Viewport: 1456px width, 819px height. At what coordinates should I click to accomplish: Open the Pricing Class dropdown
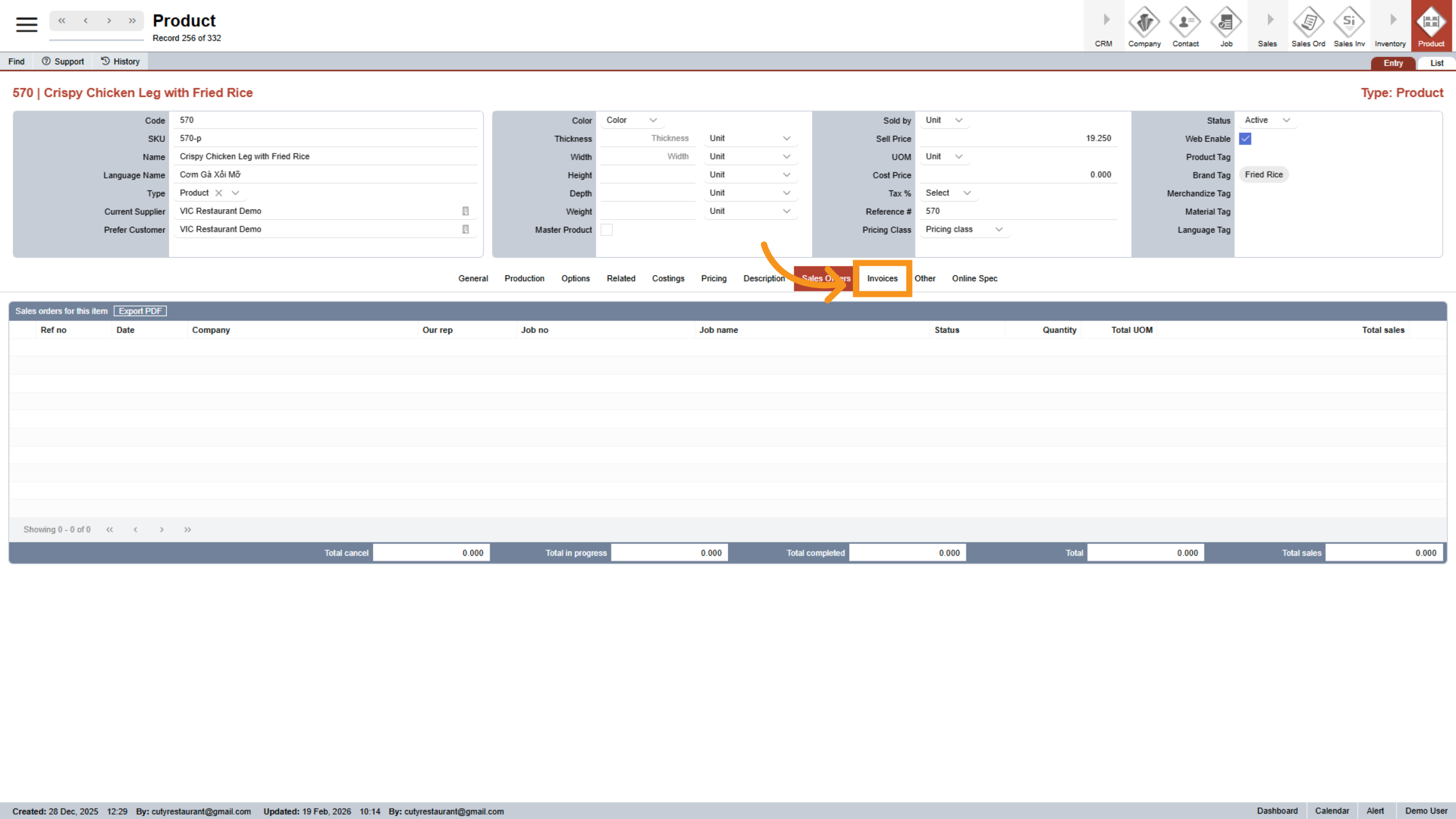[x=963, y=229]
